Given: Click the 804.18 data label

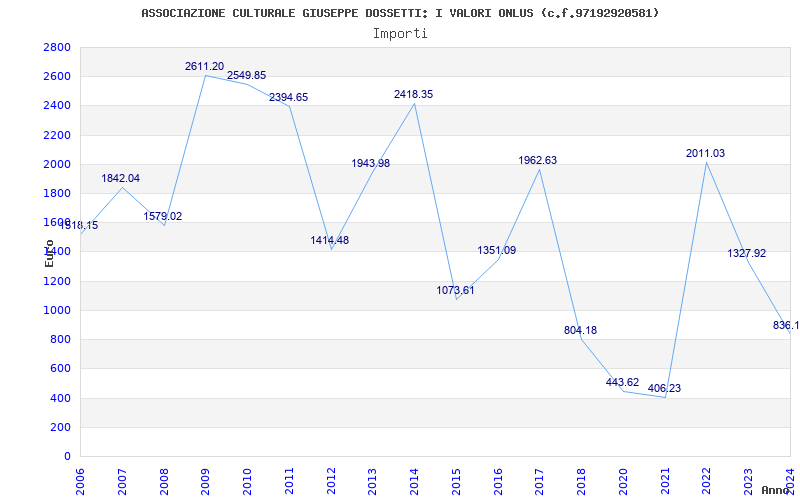Looking at the screenshot, I should pos(581,331).
